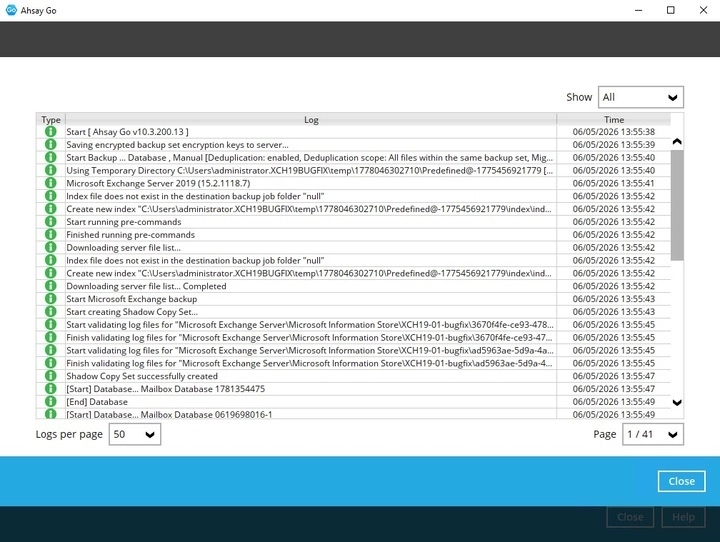Screen dimensions: 720x542
Task: Click info icon for 'Using Temporary Directory' row
Action: click(x=51, y=170)
